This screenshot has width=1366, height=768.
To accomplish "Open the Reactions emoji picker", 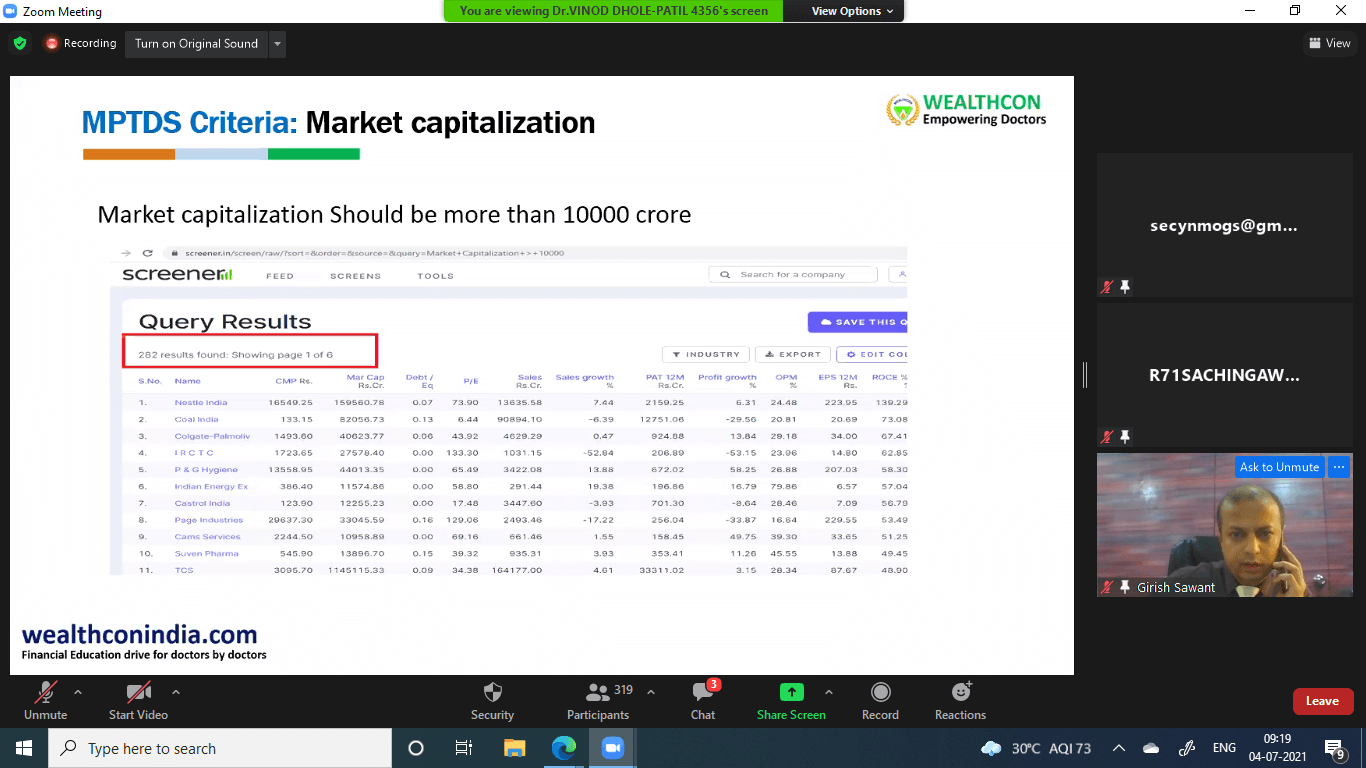I will coord(960,693).
